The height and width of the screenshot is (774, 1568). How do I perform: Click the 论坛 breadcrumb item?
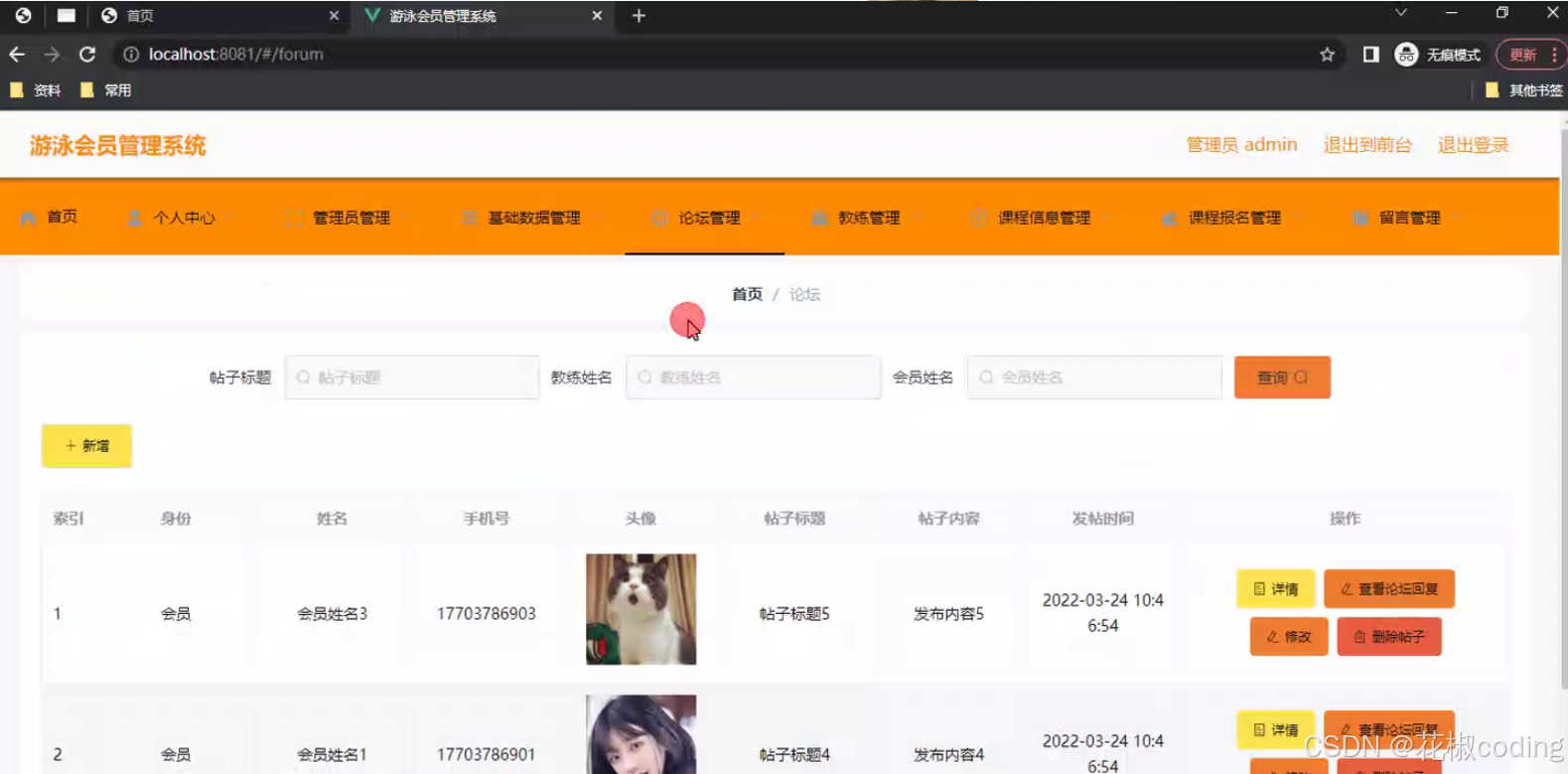pyautogui.click(x=804, y=294)
